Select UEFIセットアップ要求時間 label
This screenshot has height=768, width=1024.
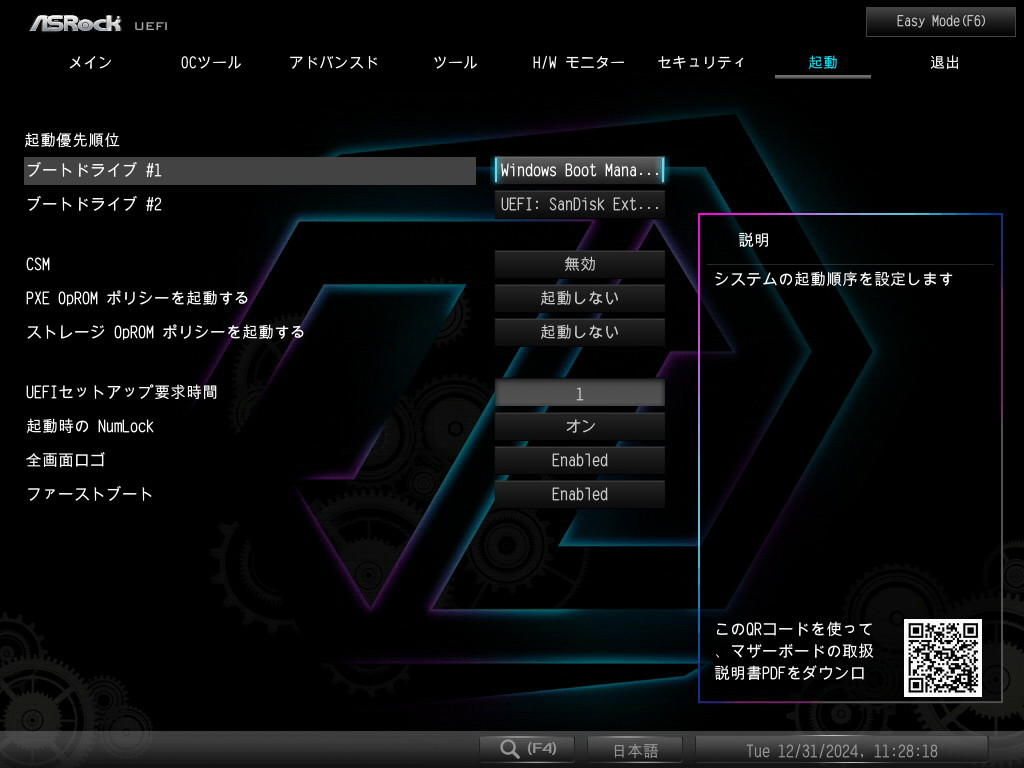[x=121, y=392]
